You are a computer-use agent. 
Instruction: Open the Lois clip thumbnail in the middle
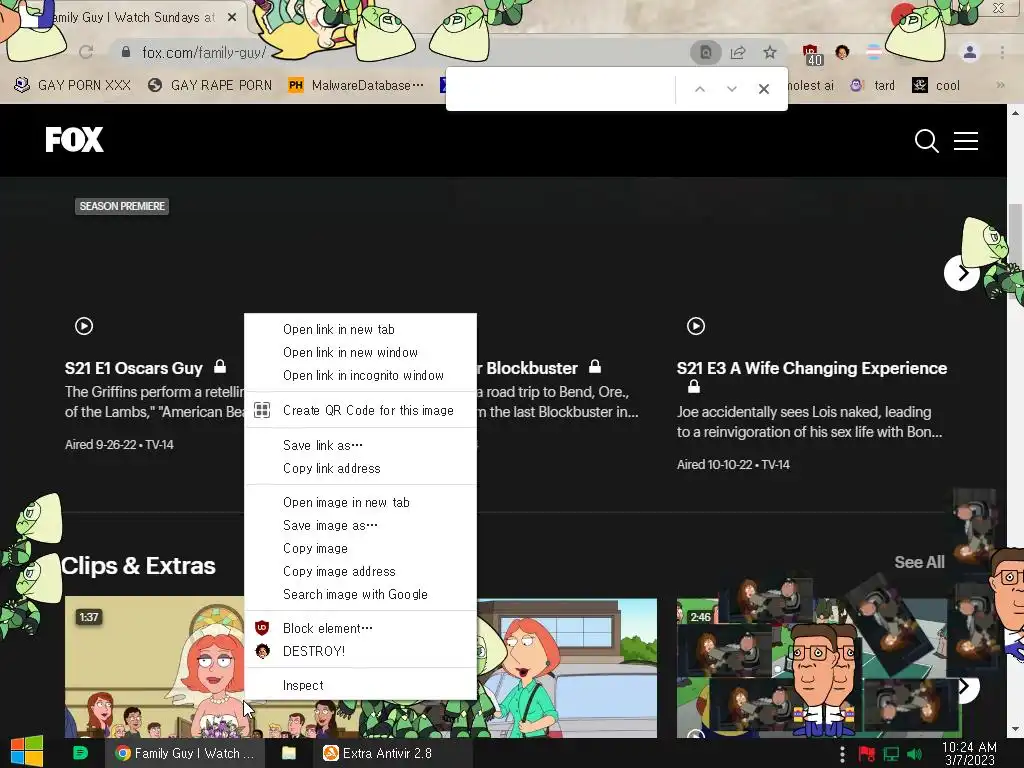coord(567,667)
